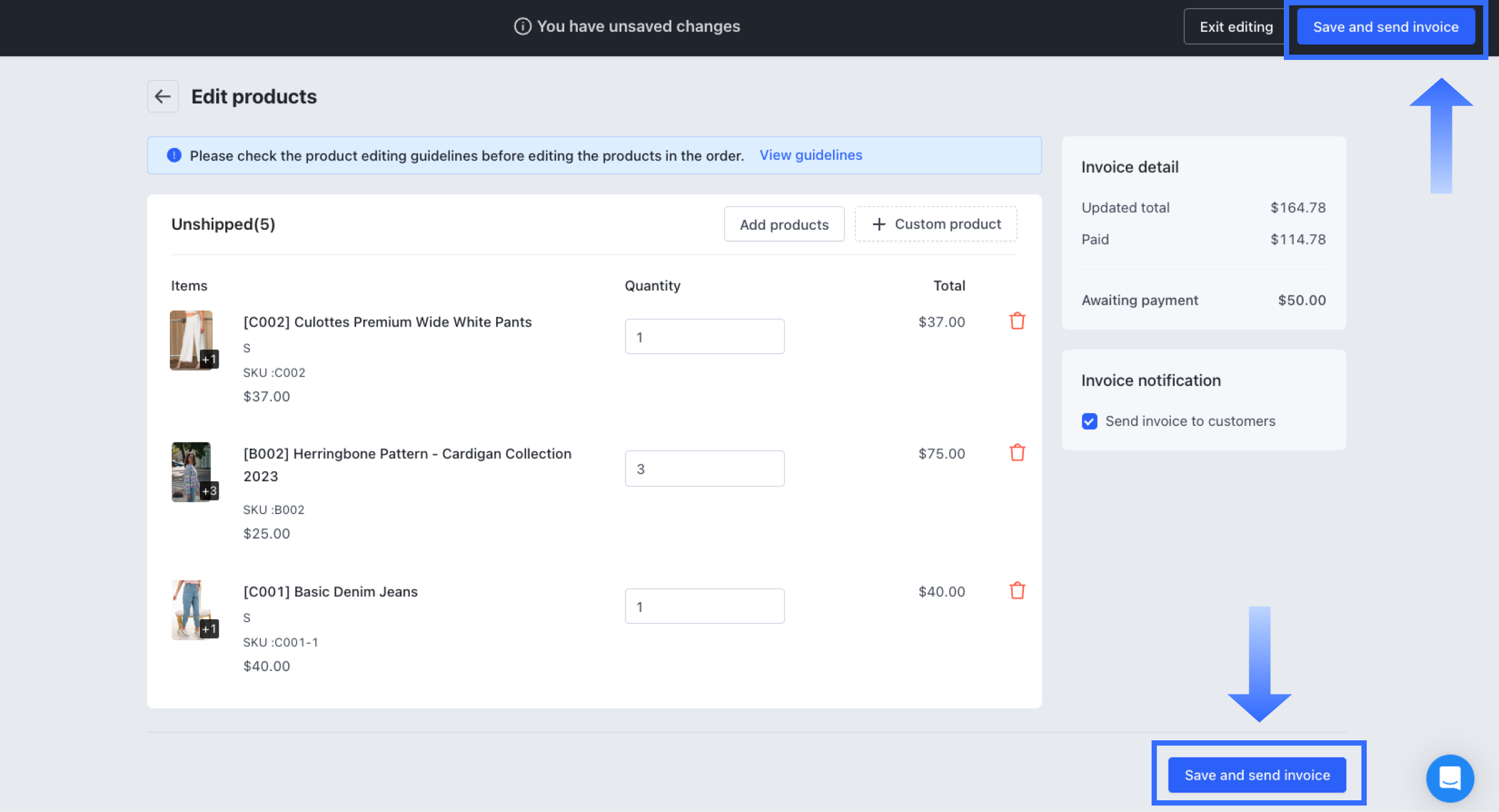Click the back arrow beside Edit products
This screenshot has height=812, width=1499.
(x=163, y=96)
